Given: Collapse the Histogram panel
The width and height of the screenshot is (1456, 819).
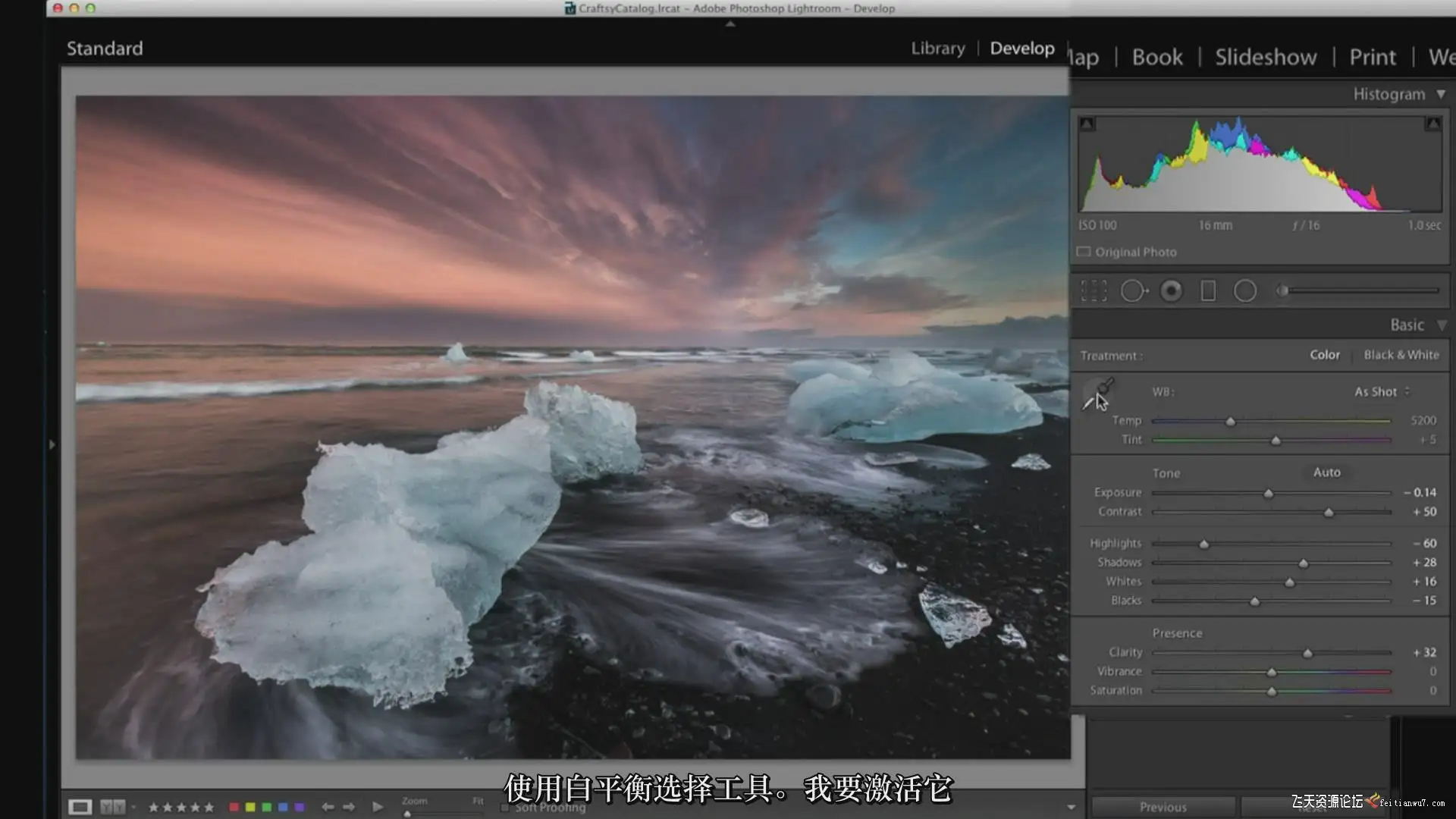Looking at the screenshot, I should (1441, 94).
